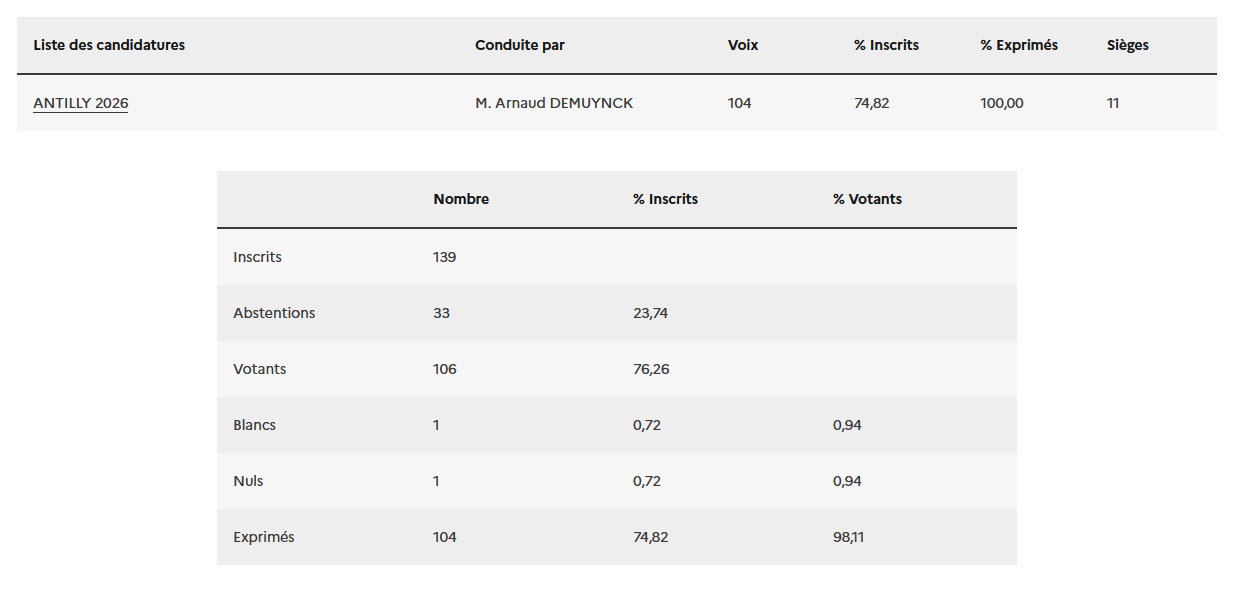Click the 76,26 turnout percentage
Viewport: 1236px width, 589px height.
651,369
